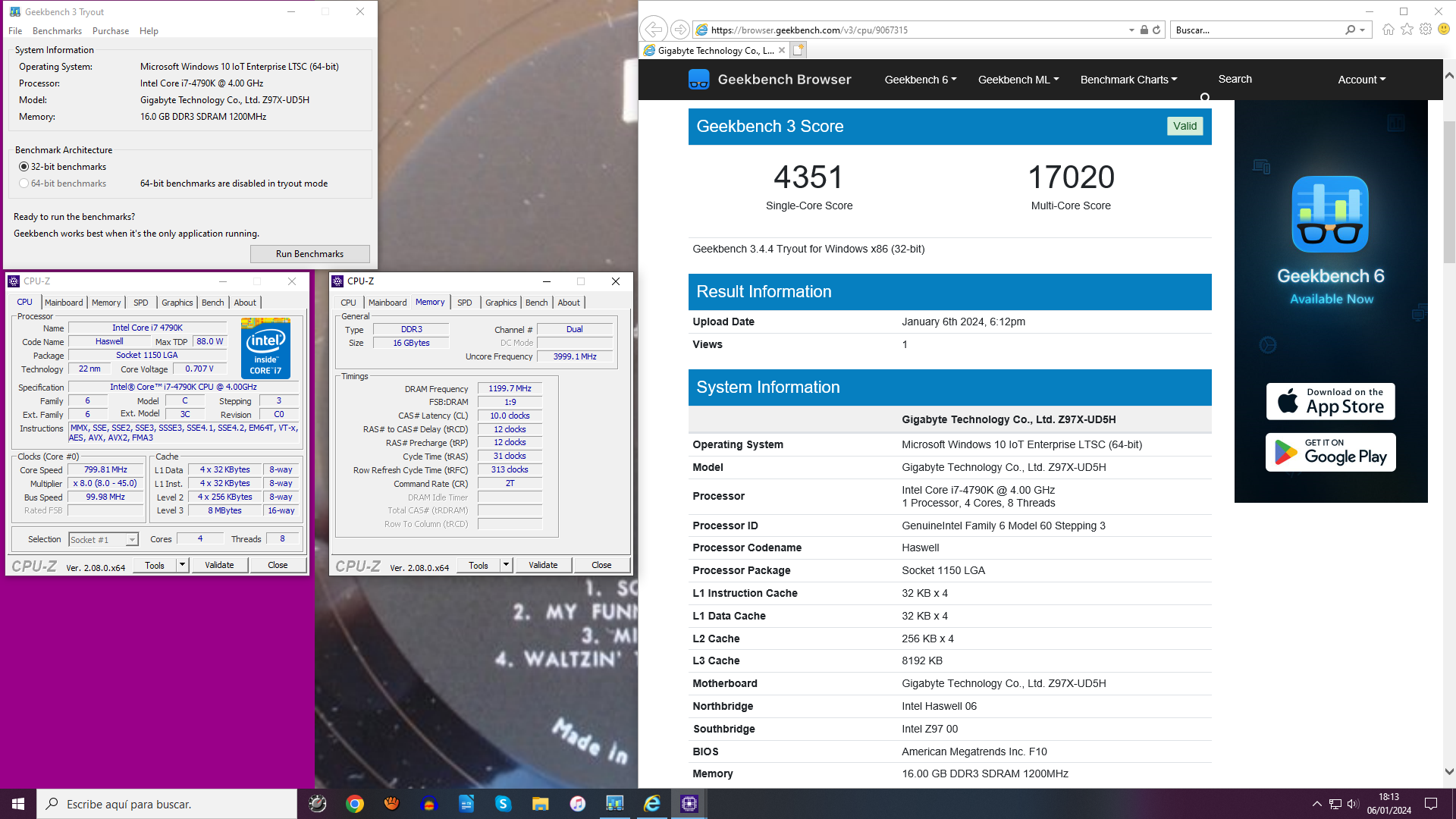This screenshot has height=819, width=1456.
Task: Go back in Internet Explorer
Action: [653, 30]
